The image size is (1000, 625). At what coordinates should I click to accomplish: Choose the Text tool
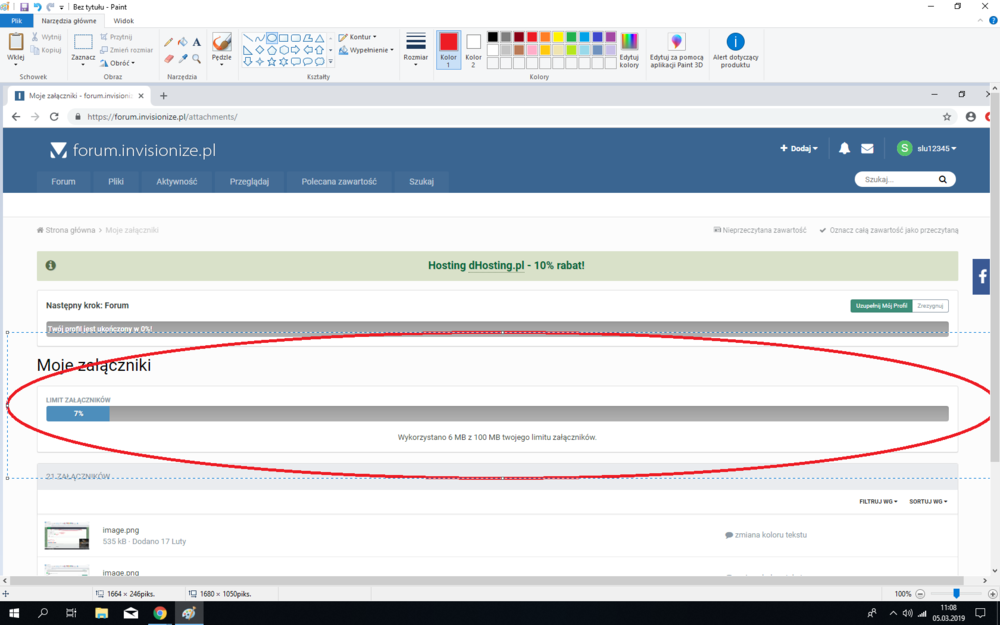(x=197, y=42)
